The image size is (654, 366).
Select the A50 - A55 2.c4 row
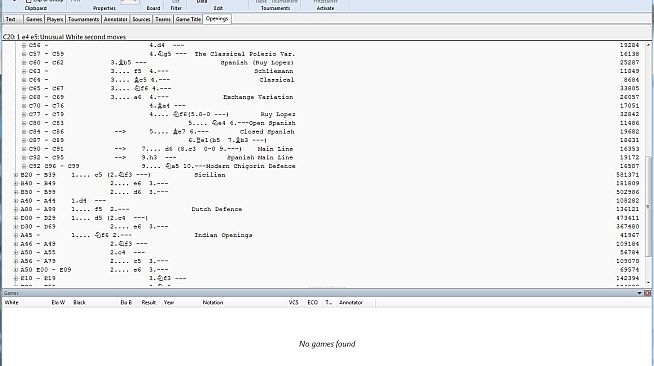click(330, 252)
